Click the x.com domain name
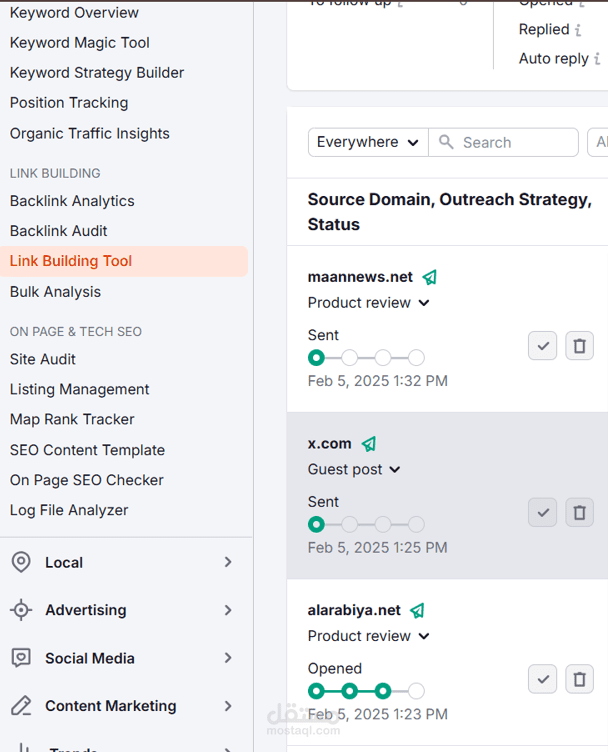Image resolution: width=608 pixels, height=752 pixels. (329, 444)
